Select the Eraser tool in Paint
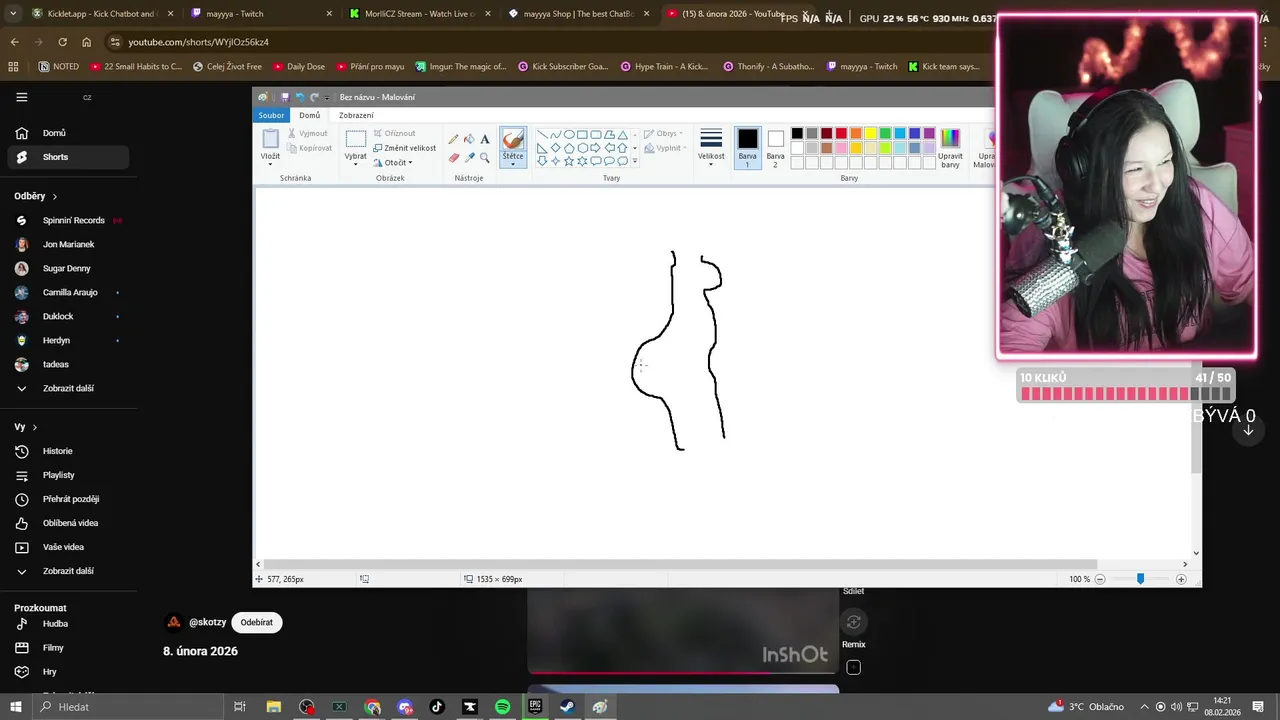This screenshot has width=1280, height=720. (453, 158)
